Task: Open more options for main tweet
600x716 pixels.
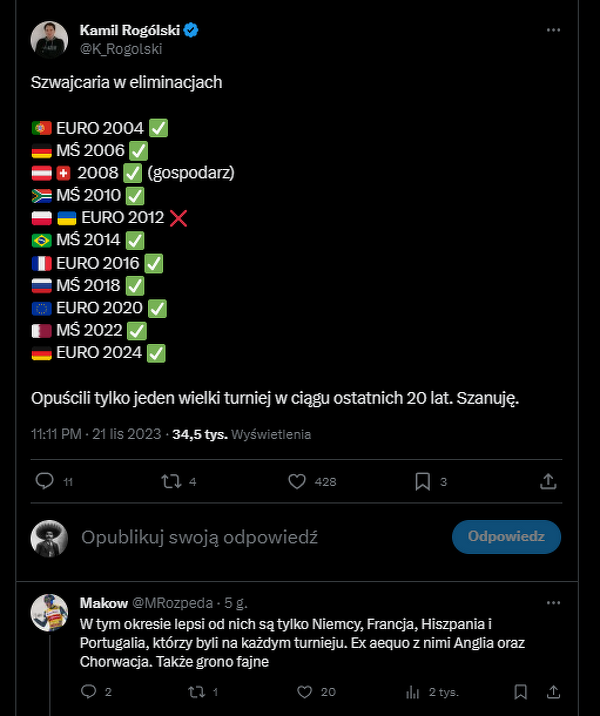Action: pos(553,30)
